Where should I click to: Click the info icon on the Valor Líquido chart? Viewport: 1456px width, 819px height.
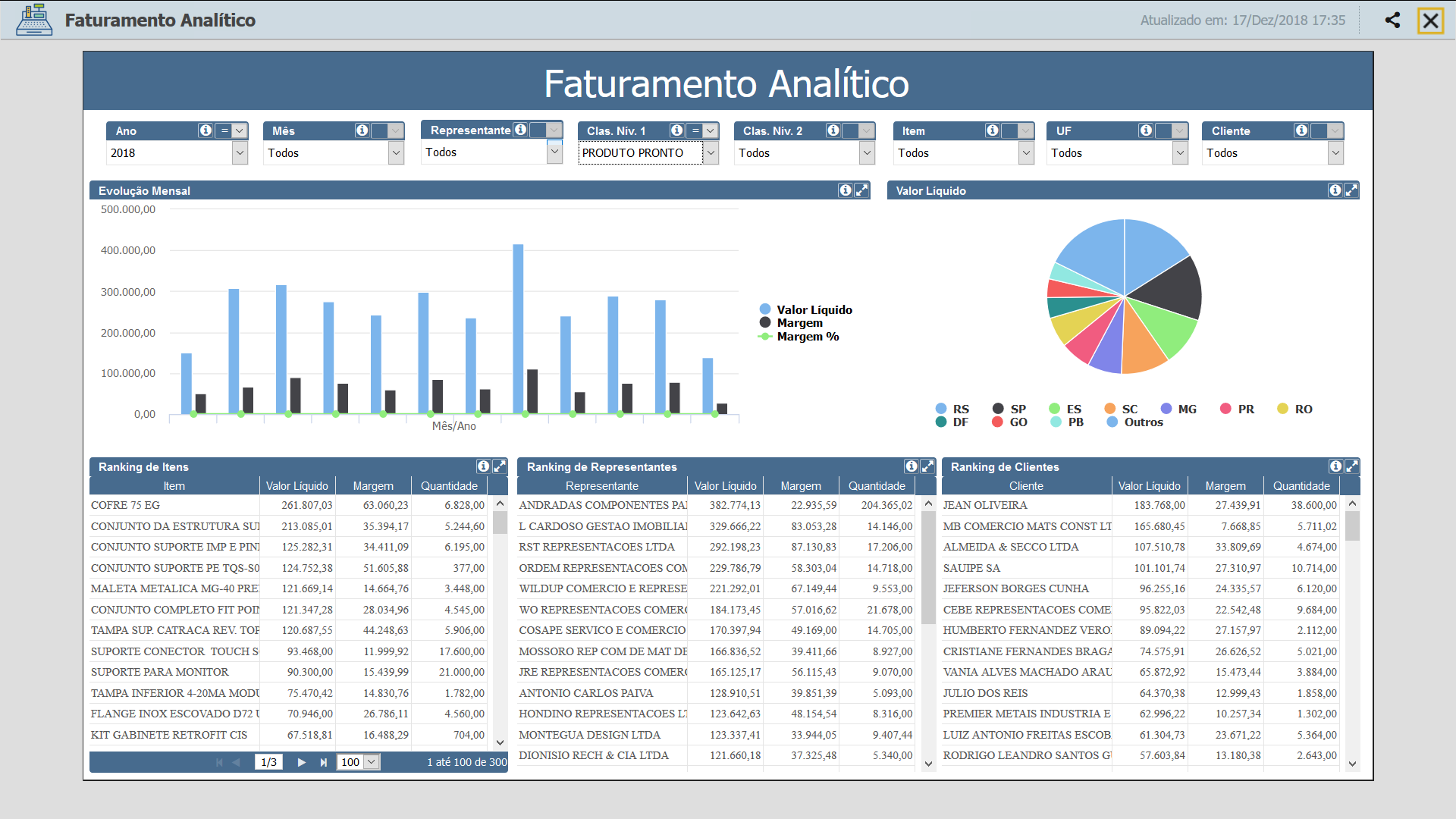click(1335, 190)
